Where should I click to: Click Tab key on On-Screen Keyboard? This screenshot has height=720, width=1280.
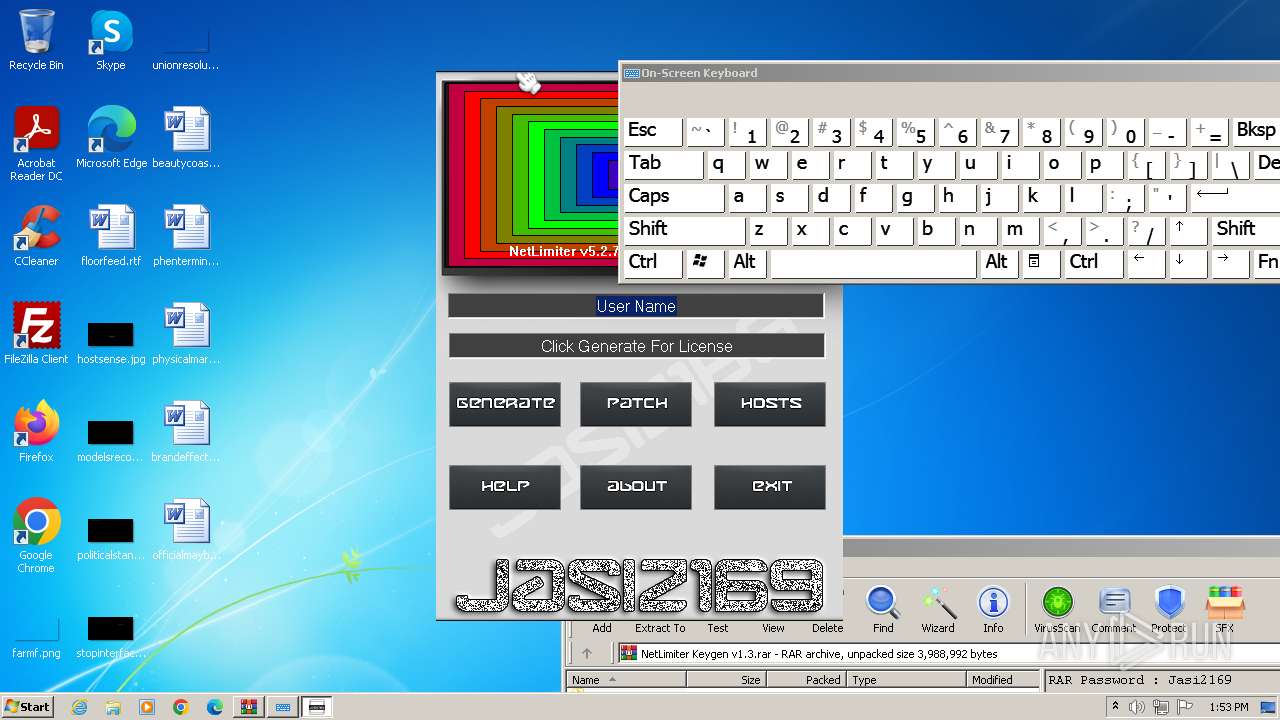pyautogui.click(x=664, y=164)
